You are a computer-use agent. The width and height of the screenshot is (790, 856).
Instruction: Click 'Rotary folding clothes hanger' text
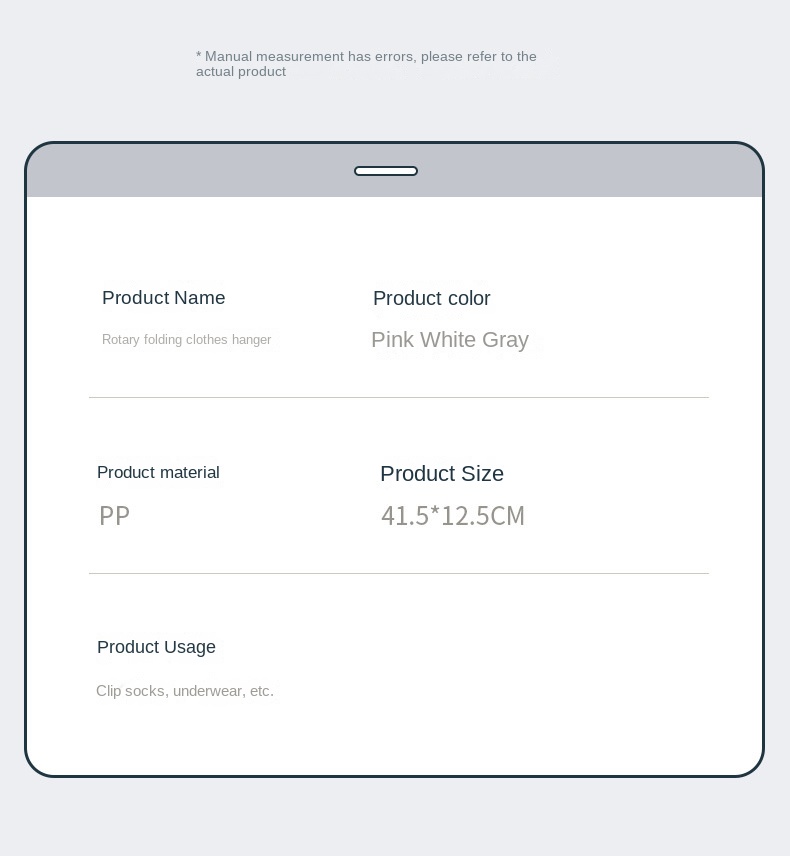pos(186,340)
